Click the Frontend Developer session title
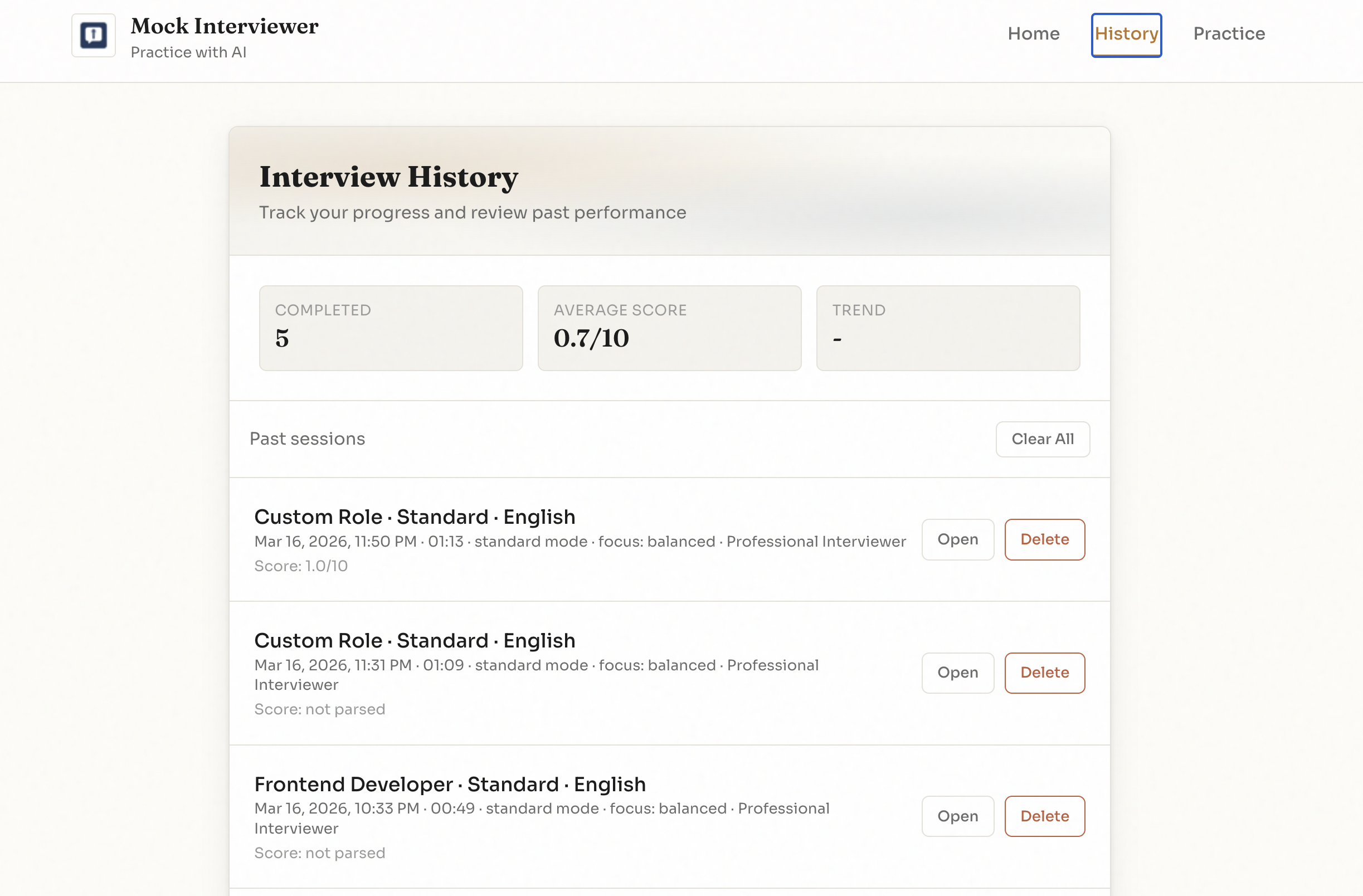The image size is (1363, 896). click(450, 784)
